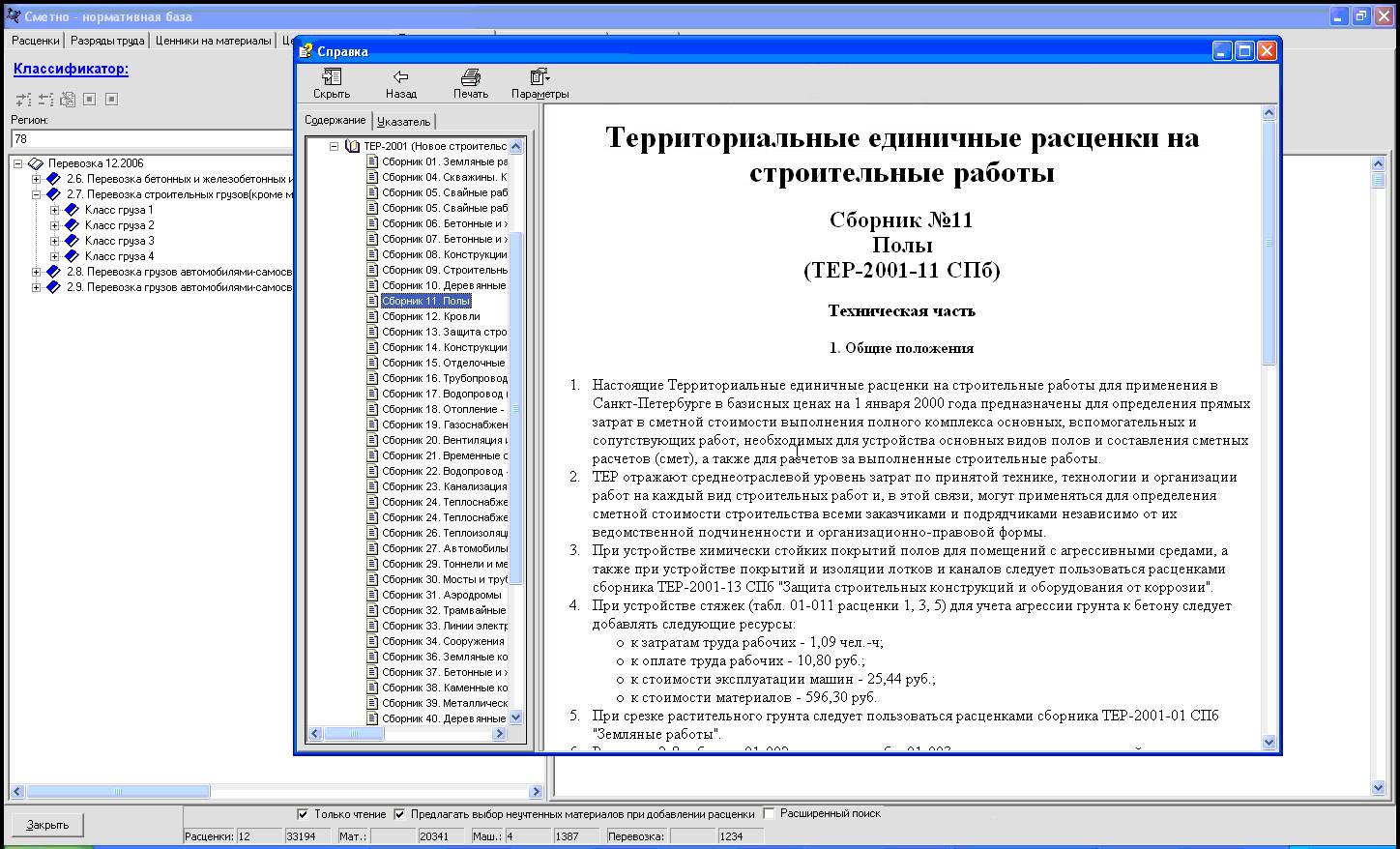Image resolution: width=1400 pixels, height=849 pixels.
Task: Click the book icon of ТЕР-2001 in contents
Action: click(352, 146)
